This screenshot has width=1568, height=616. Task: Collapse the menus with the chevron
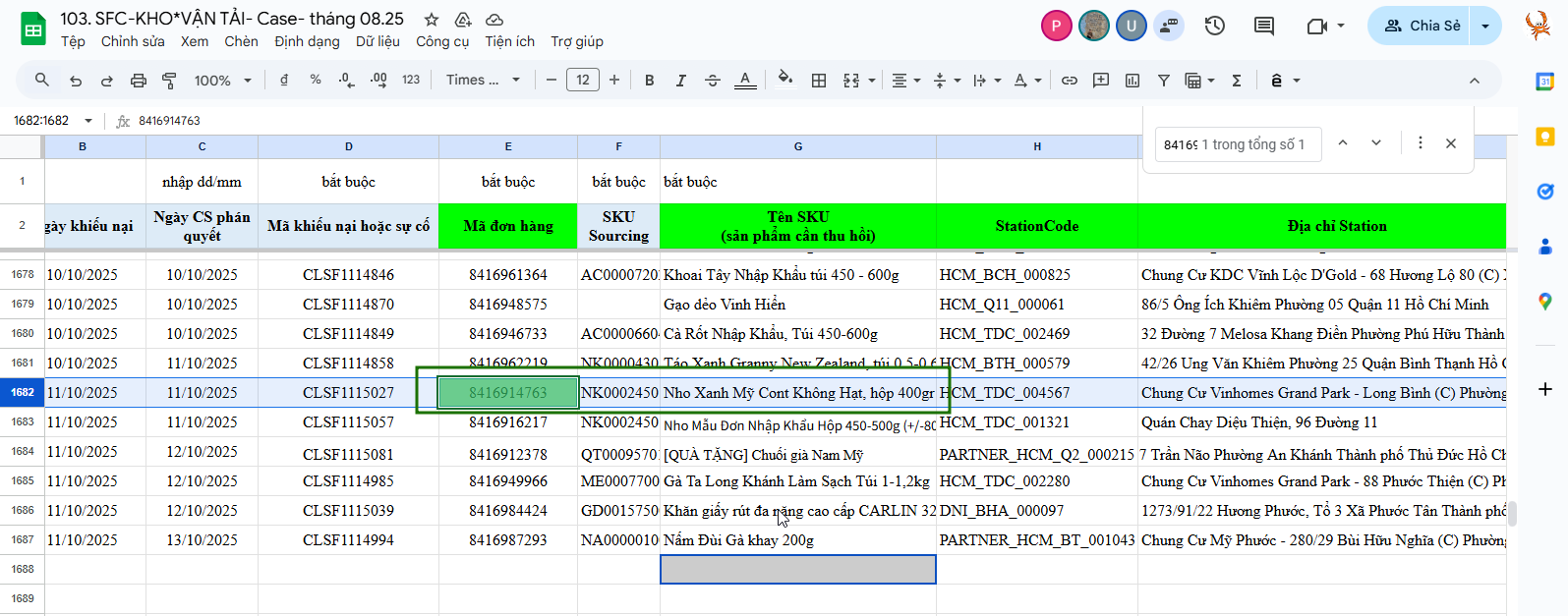point(1474,81)
